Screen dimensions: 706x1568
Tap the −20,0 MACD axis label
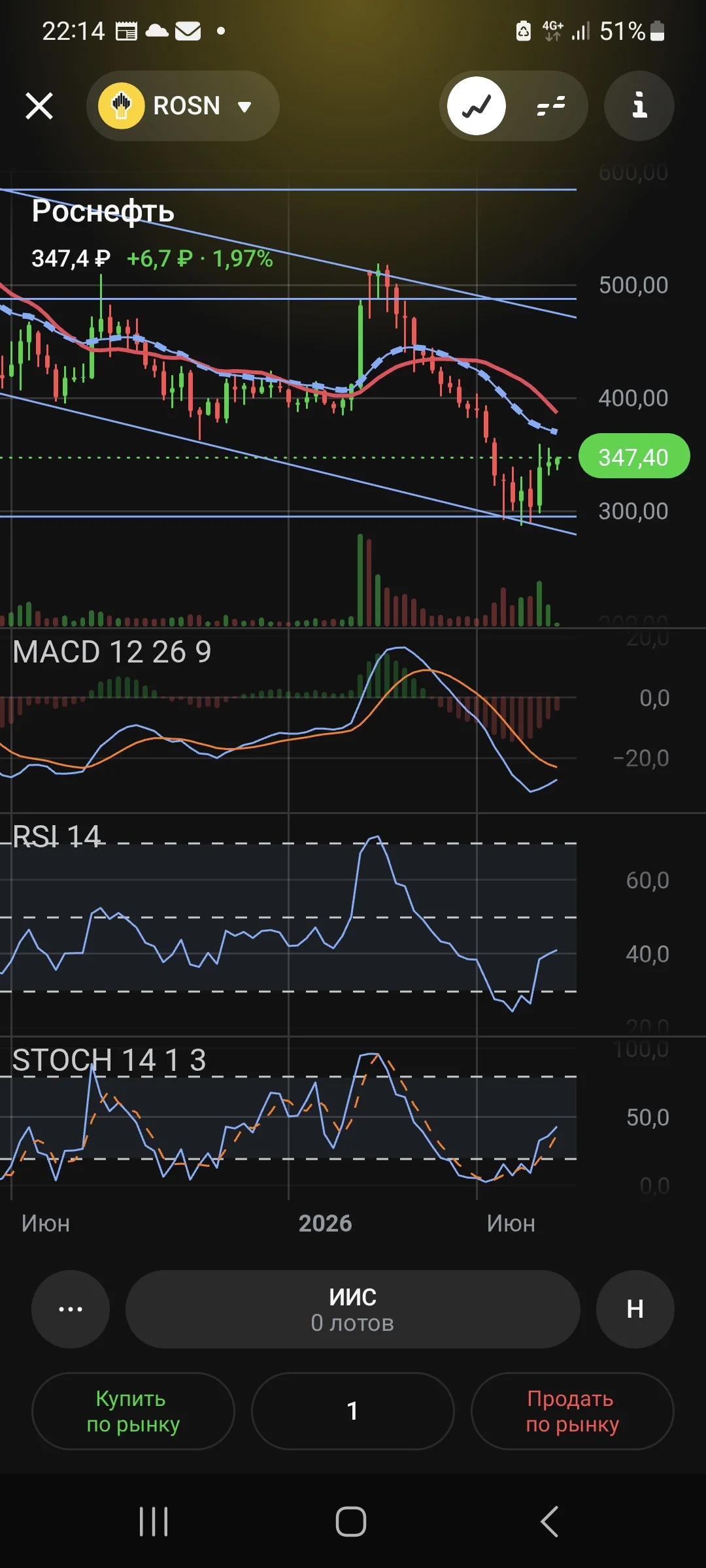[641, 759]
